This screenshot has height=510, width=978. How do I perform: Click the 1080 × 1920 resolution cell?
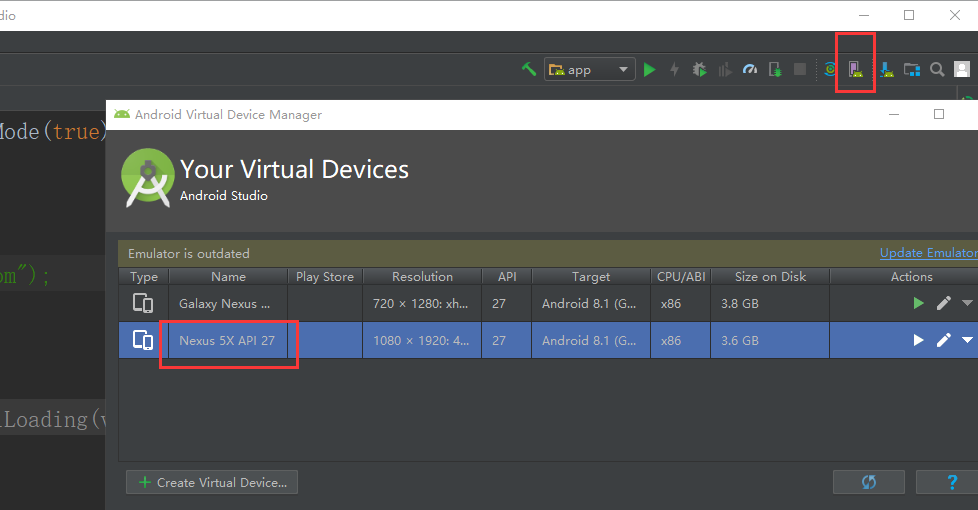click(421, 340)
